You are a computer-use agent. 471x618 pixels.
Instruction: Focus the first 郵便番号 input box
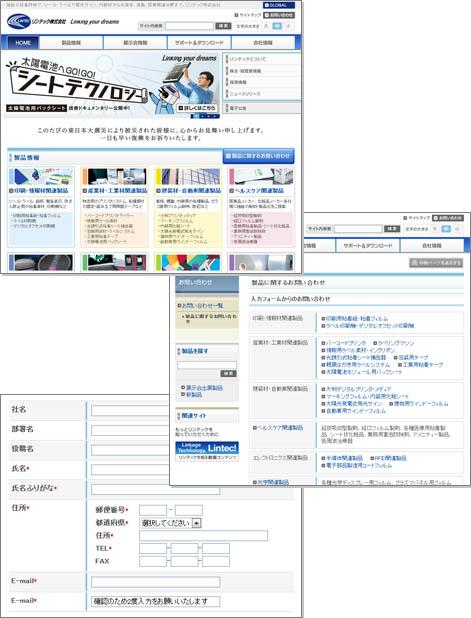[153, 510]
